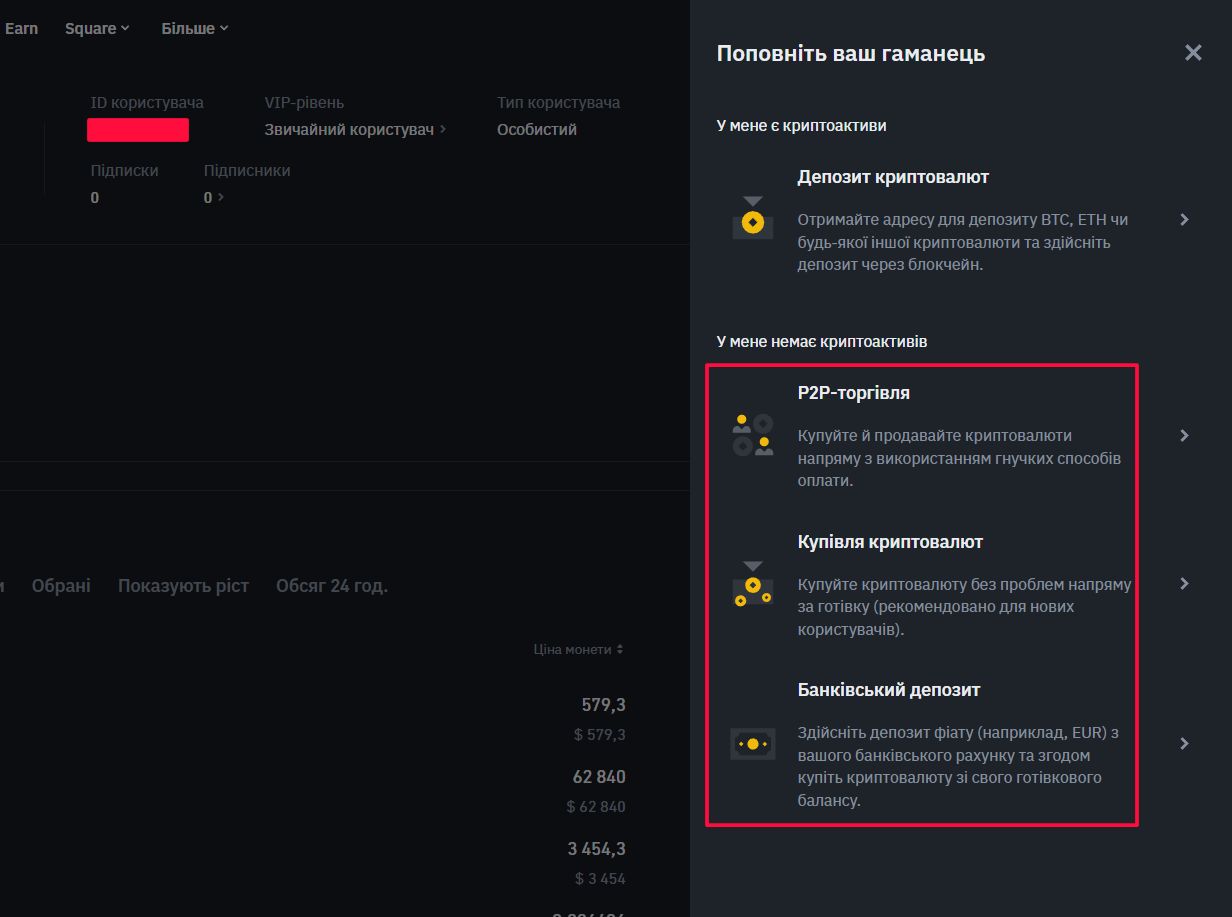Open P2P-торгівля via its right chevron
1232x917 pixels.
pos(1184,435)
